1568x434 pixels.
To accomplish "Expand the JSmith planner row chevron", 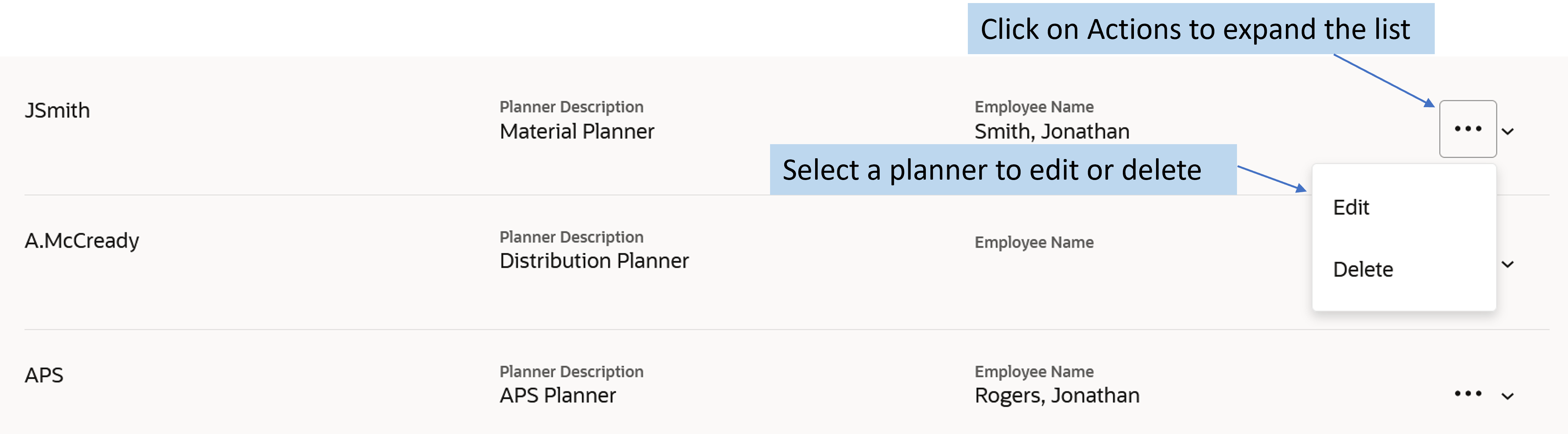I will pos(1508,131).
